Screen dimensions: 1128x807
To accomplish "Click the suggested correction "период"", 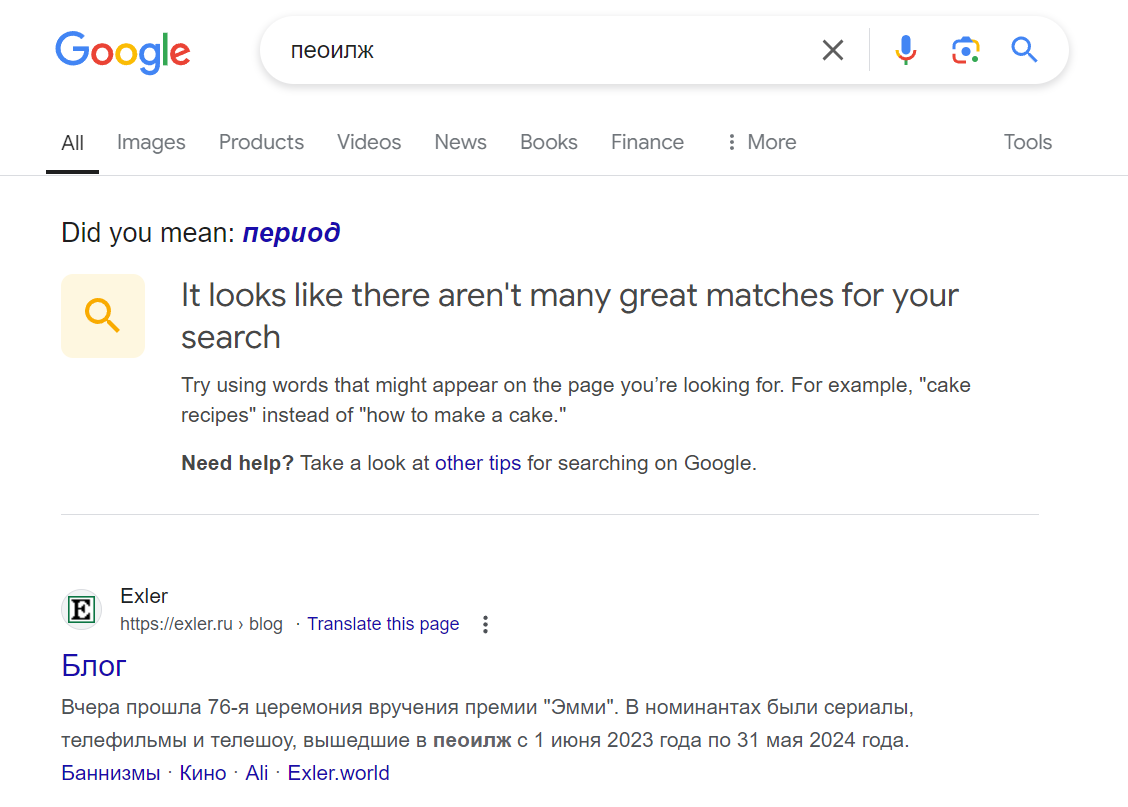I will (291, 233).
